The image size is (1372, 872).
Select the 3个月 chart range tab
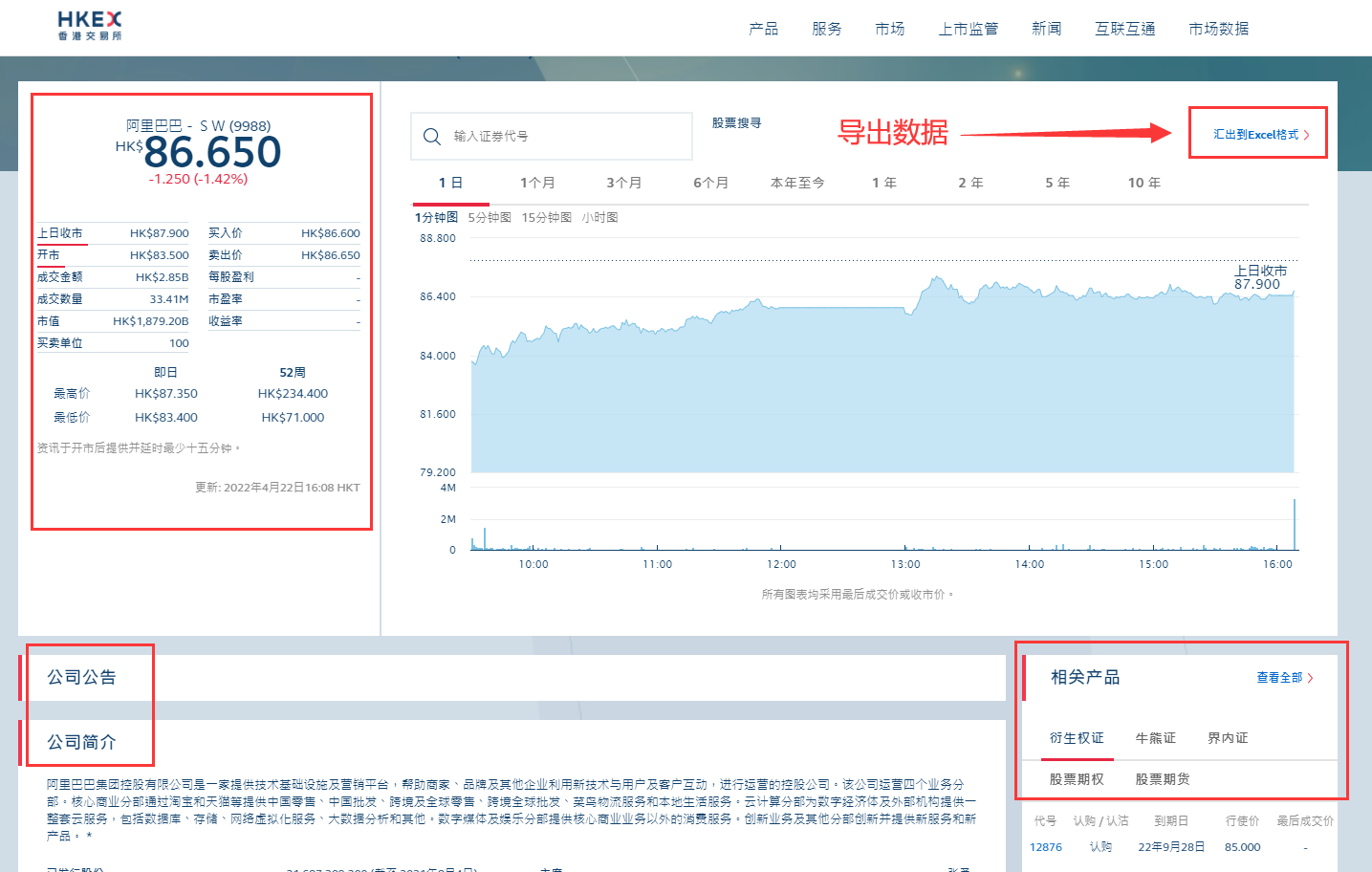623,183
